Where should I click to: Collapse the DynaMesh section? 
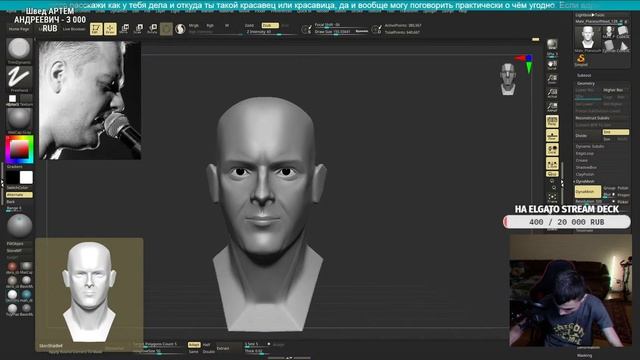point(585,182)
